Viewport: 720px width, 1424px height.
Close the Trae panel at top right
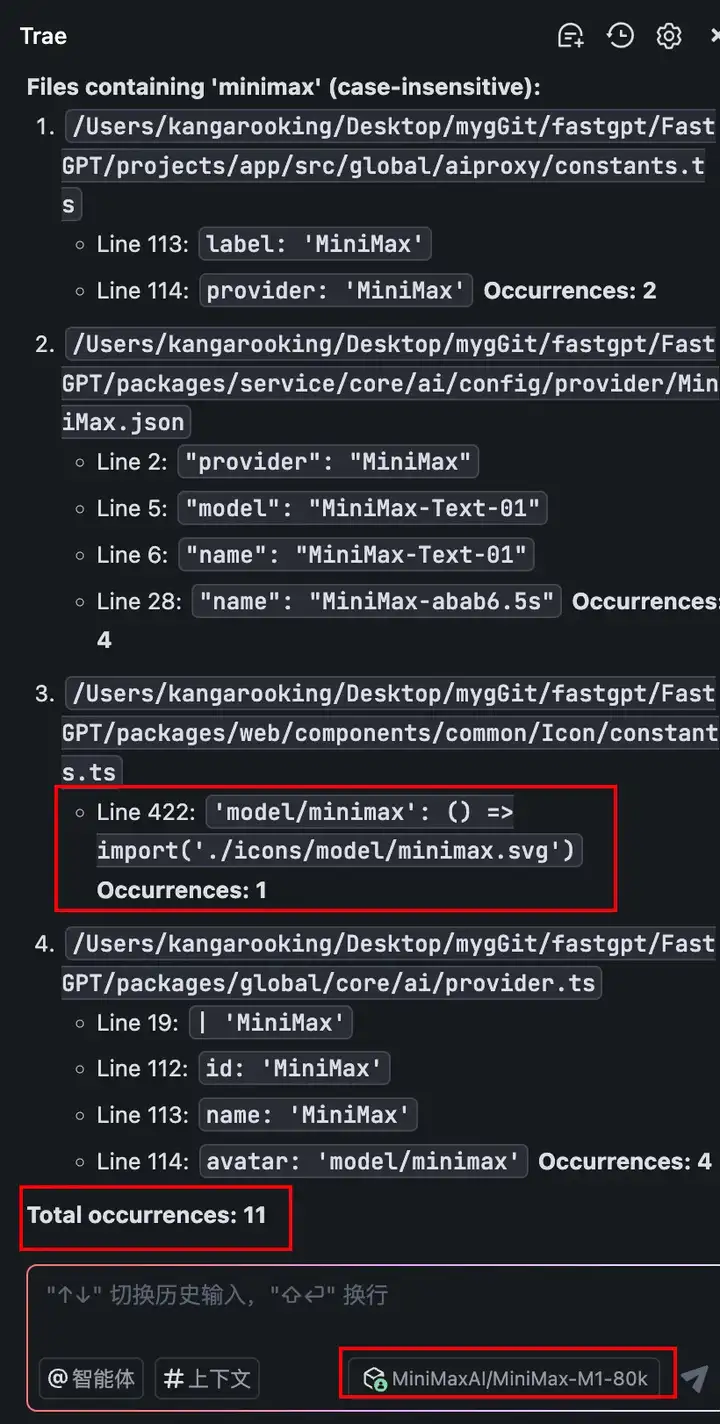(714, 36)
